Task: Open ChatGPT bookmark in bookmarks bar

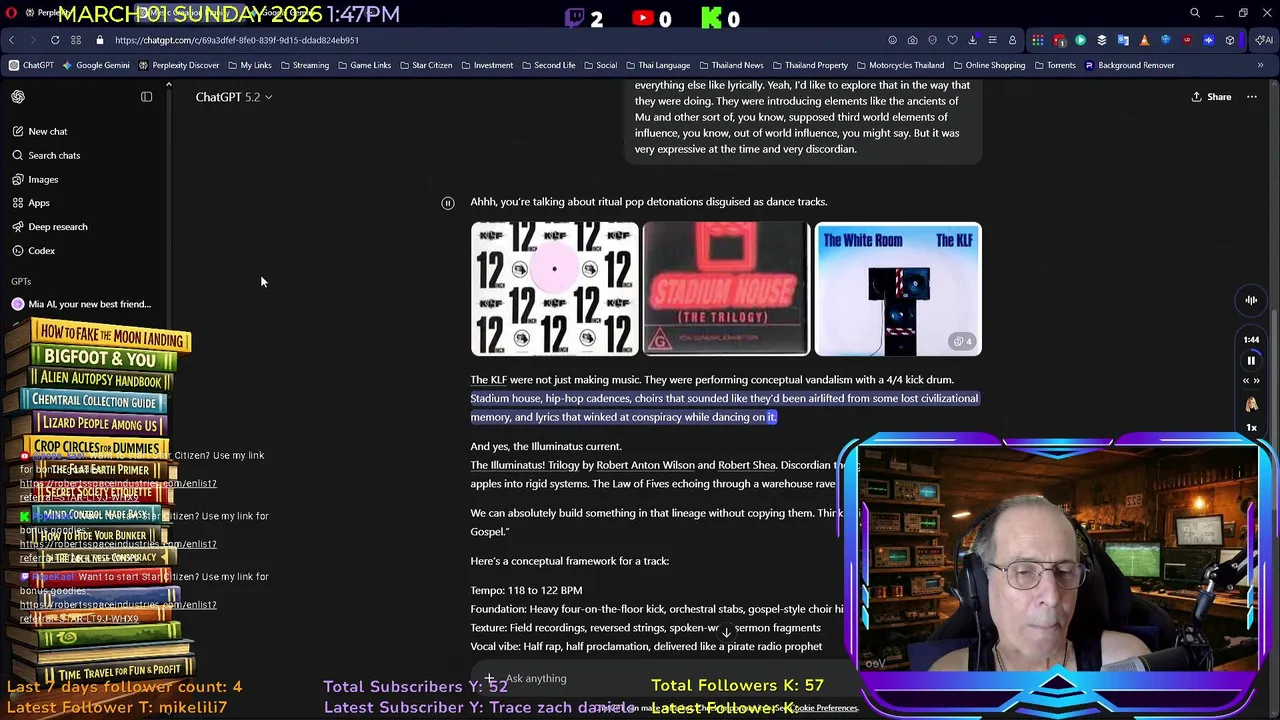Action: click(31, 65)
